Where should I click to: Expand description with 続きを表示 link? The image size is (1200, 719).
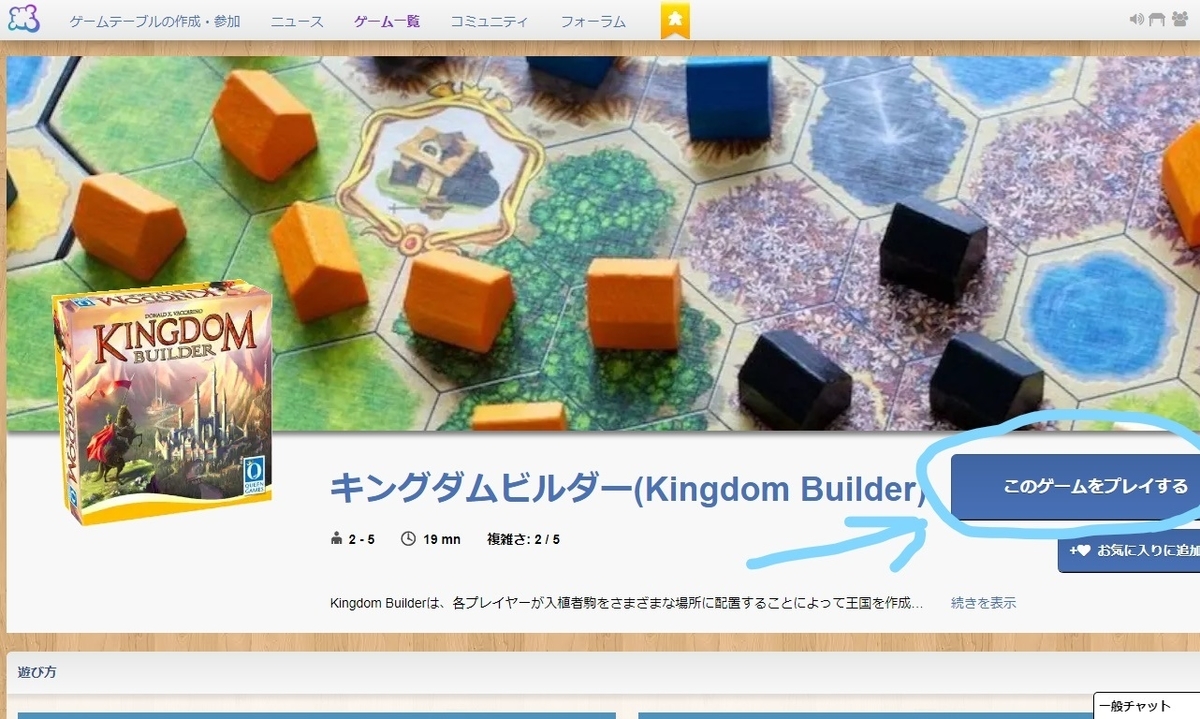point(983,603)
